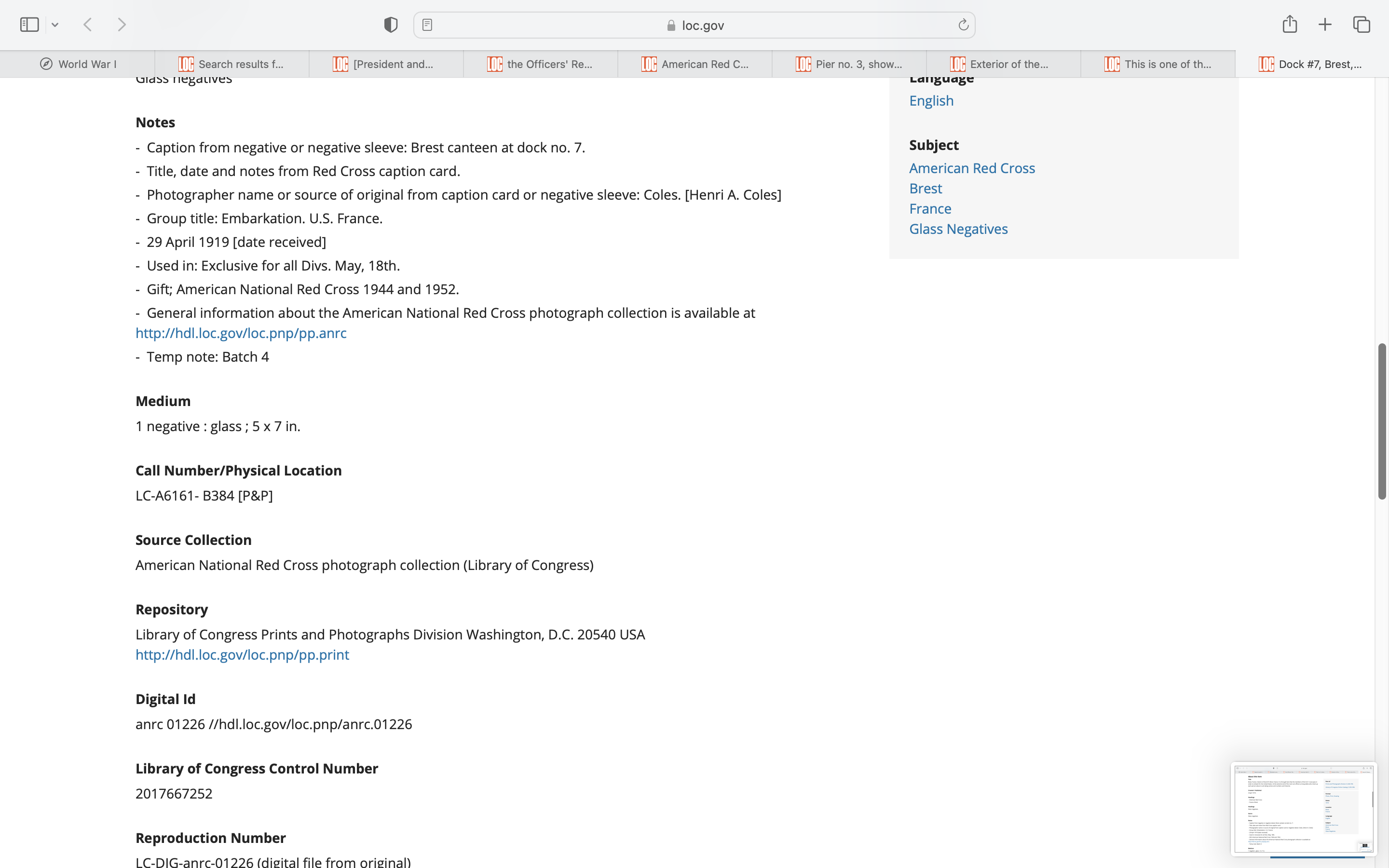
Task: Open a new tab with the plus icon
Action: (x=1325, y=25)
